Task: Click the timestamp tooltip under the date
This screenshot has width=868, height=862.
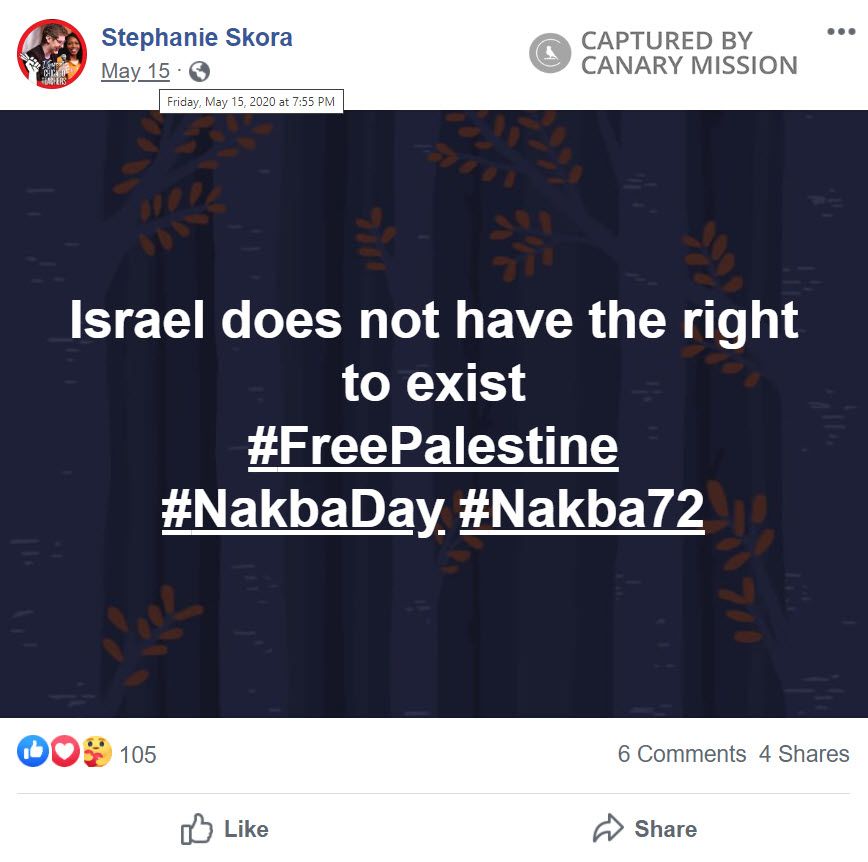Action: click(x=250, y=100)
